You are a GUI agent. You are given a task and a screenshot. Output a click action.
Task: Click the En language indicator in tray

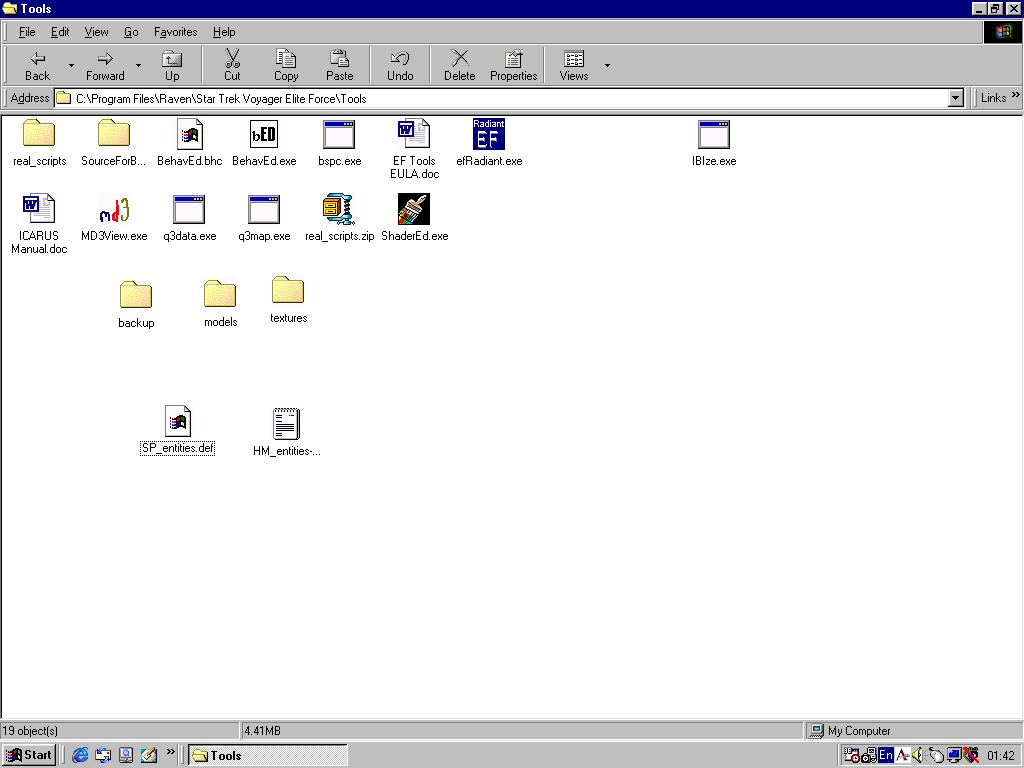(886, 756)
